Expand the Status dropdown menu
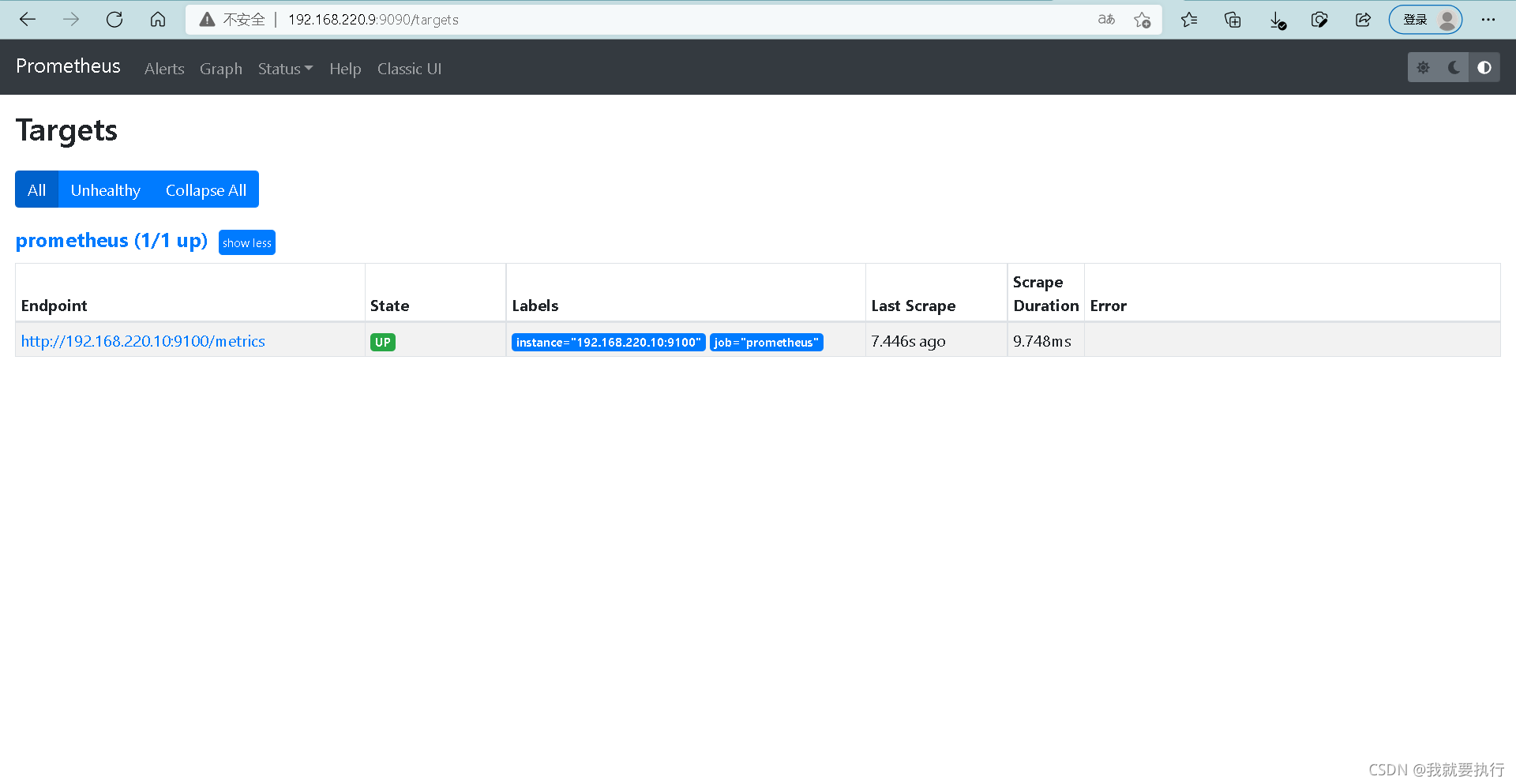 285,69
